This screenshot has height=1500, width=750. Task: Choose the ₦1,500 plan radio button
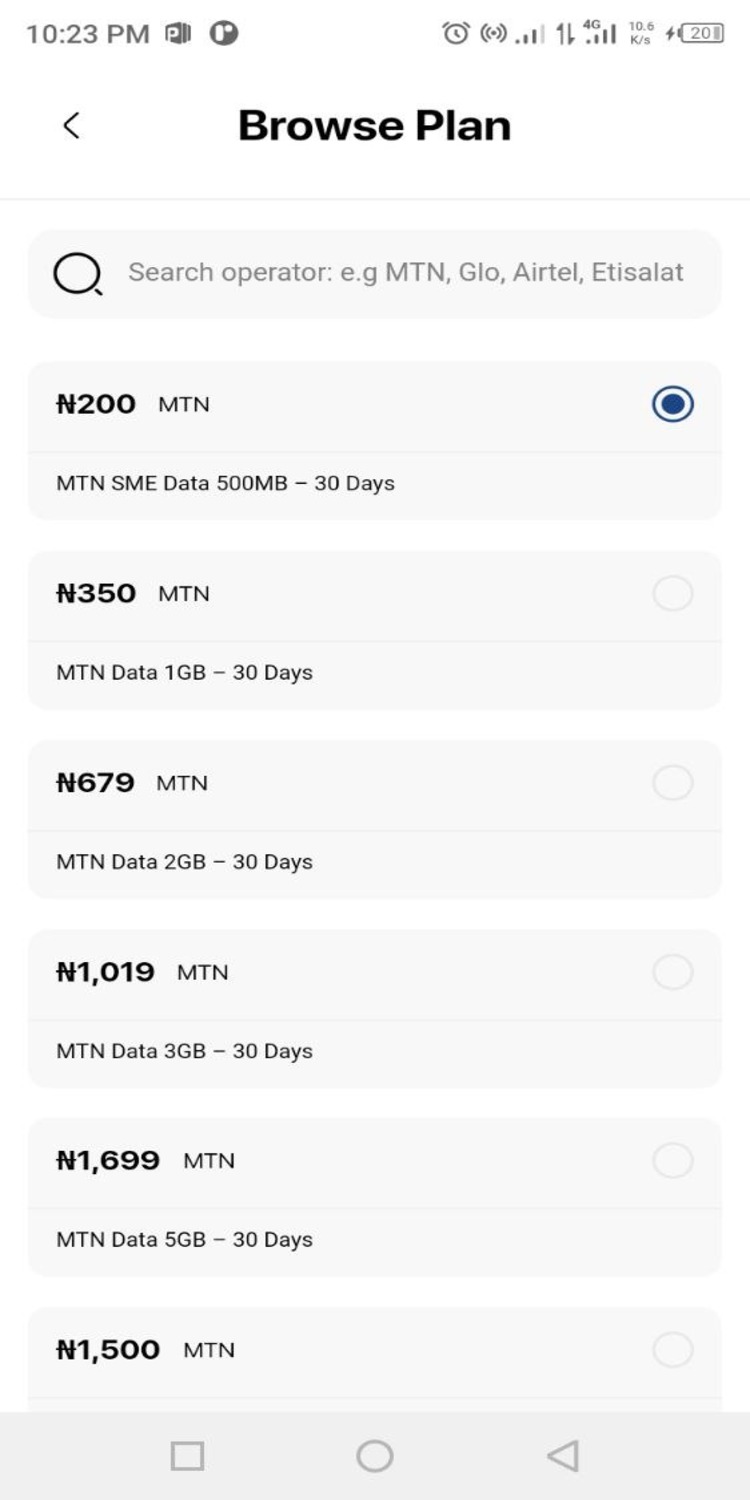(x=672, y=1350)
